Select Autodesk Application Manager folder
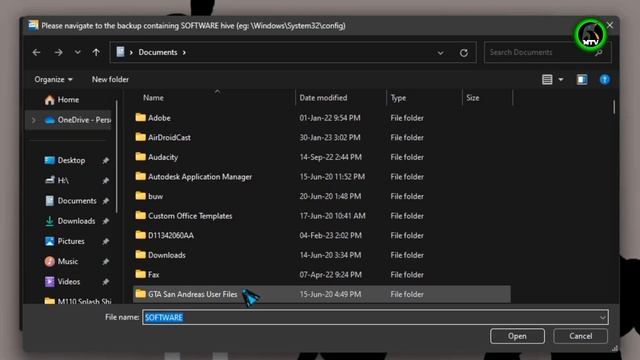The image size is (640, 360). [x=322, y=177]
